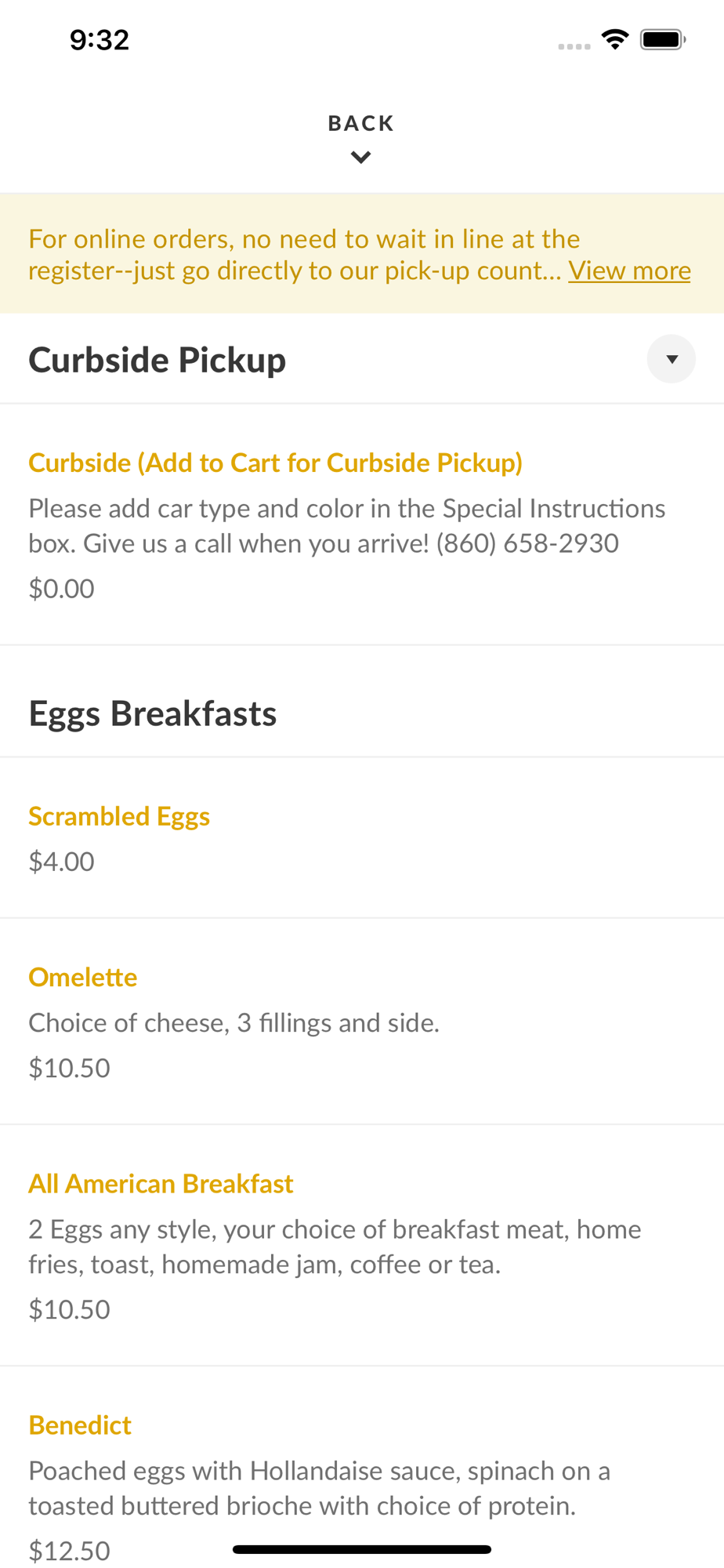Tap the BACK label at top
This screenshot has height=1568, width=724.
point(360,123)
